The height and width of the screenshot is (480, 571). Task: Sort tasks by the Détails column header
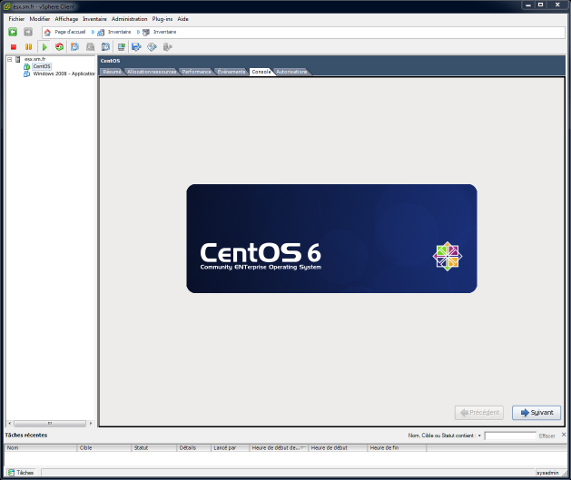pyautogui.click(x=194, y=448)
